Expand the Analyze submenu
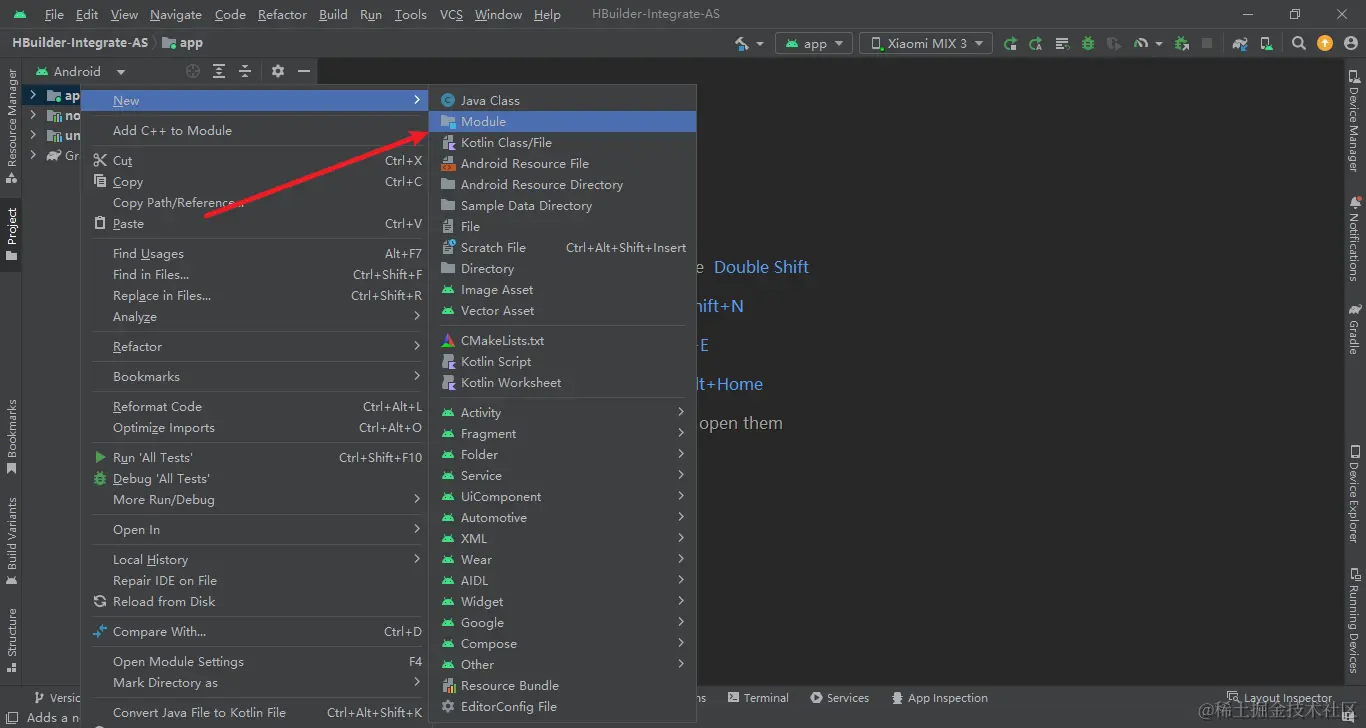The width and height of the screenshot is (1366, 728). (256, 316)
